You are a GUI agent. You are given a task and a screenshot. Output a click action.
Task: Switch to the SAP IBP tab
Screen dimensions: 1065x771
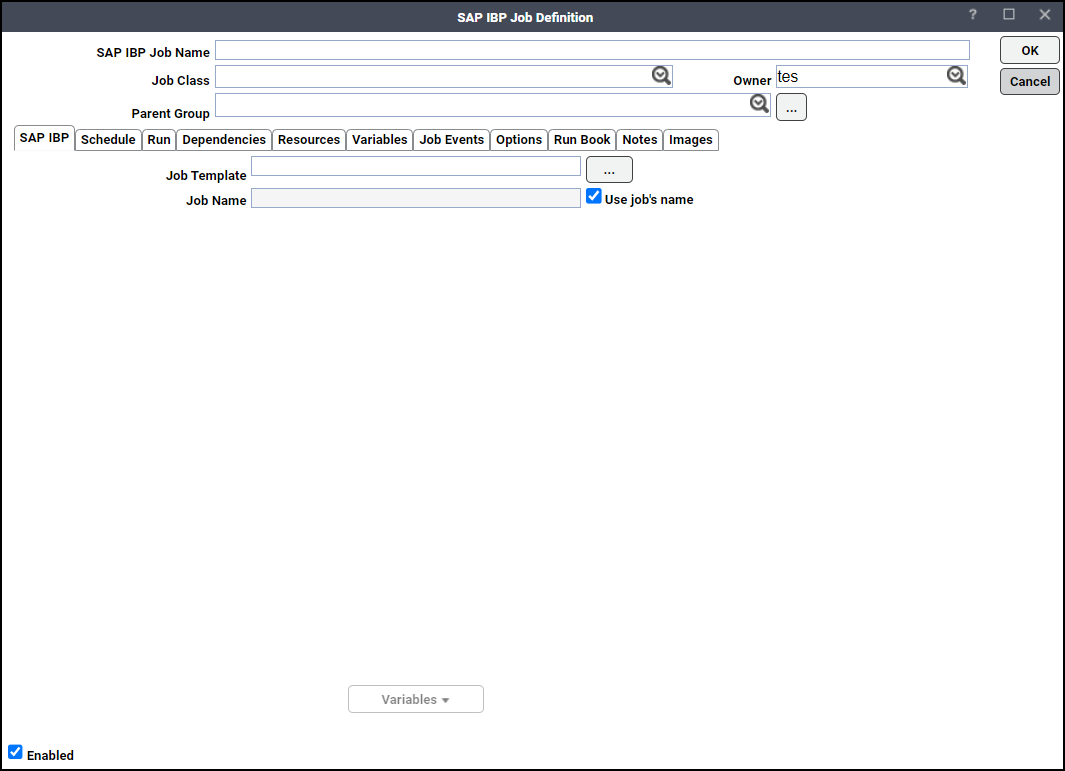point(44,138)
